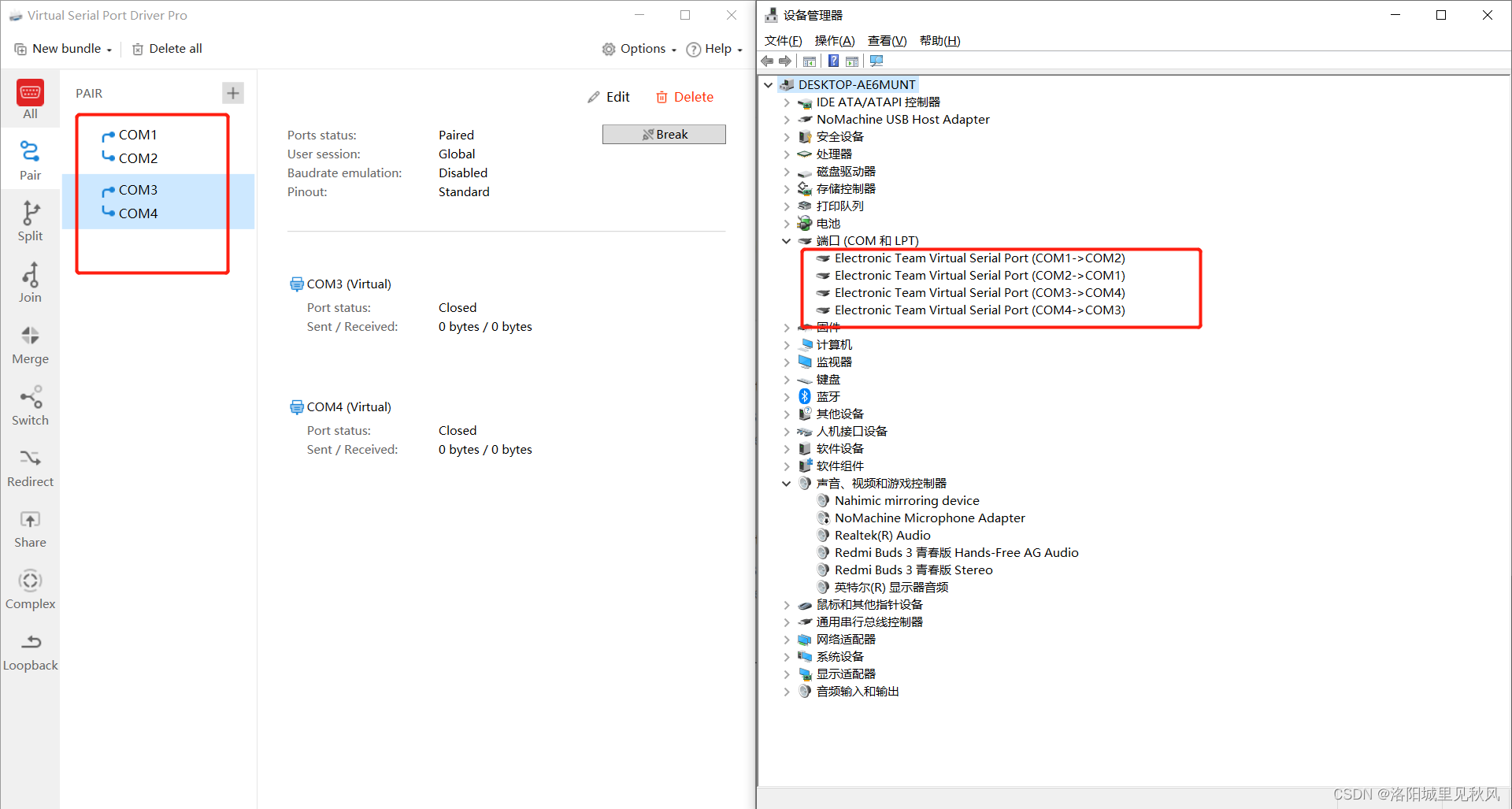Click Edit for the selected pair
The image size is (1512, 809).
pos(608,97)
